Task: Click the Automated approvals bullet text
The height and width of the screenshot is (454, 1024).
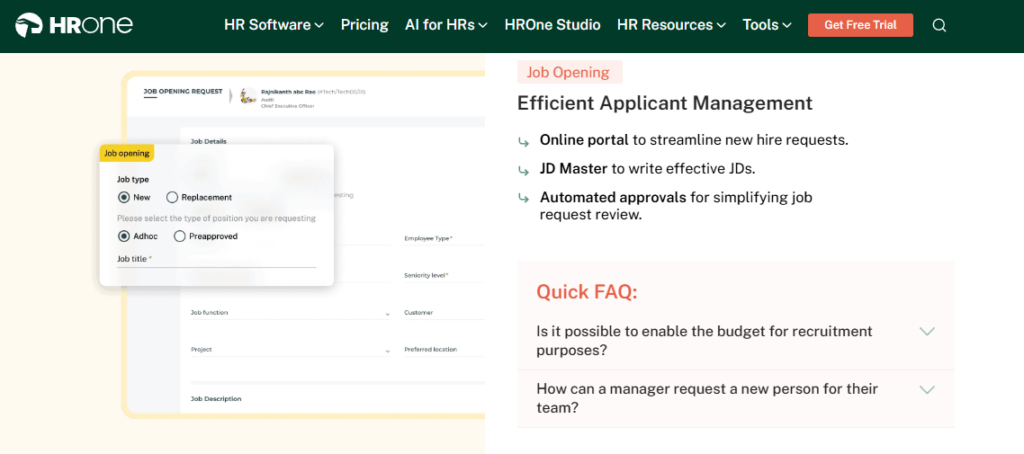Action: click(x=676, y=206)
